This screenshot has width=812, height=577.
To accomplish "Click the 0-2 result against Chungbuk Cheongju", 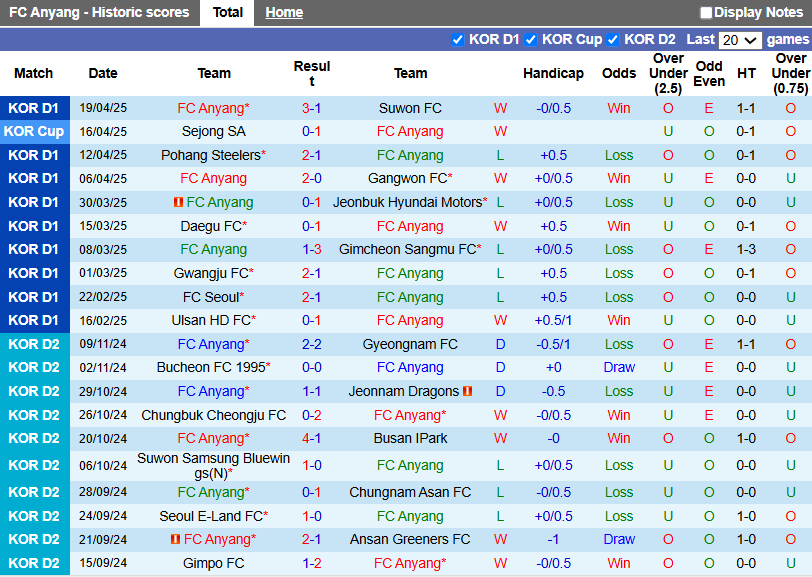I will (311, 415).
